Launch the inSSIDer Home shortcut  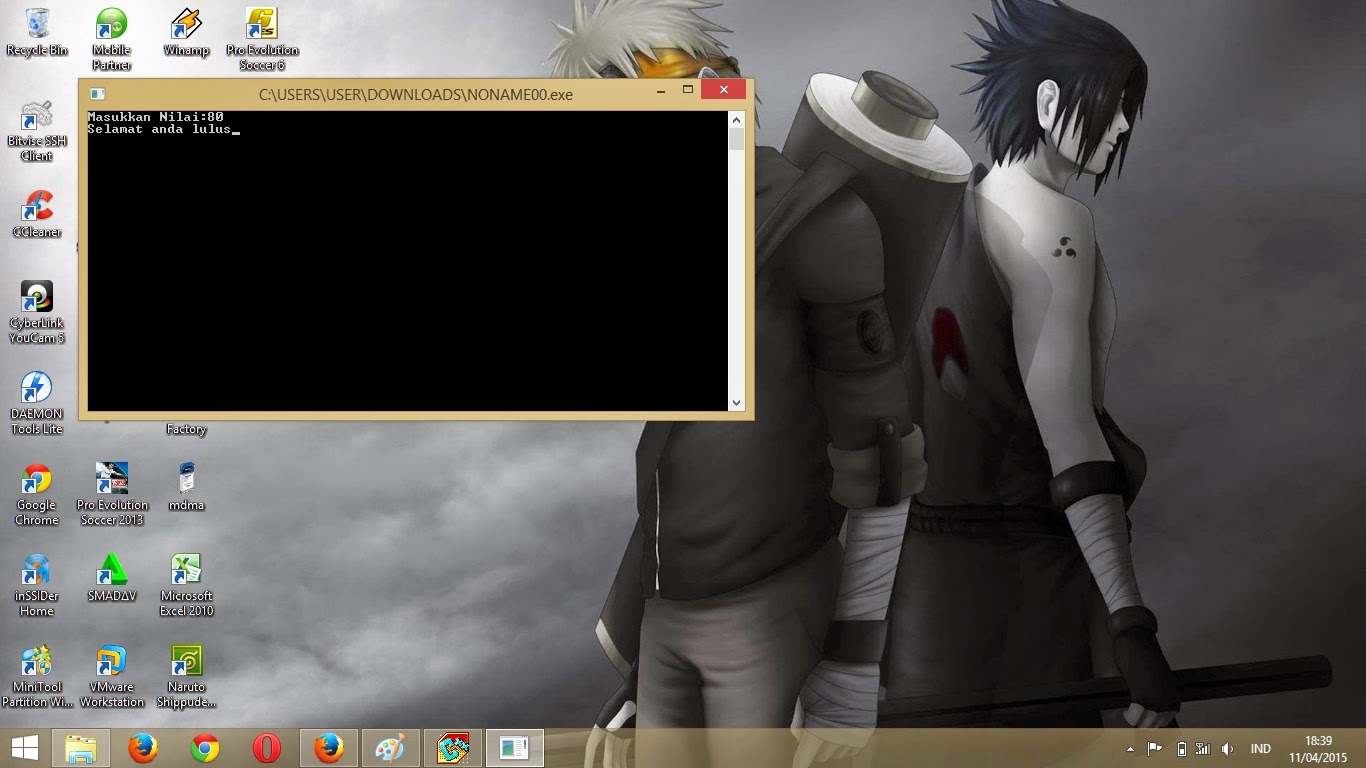pos(37,585)
